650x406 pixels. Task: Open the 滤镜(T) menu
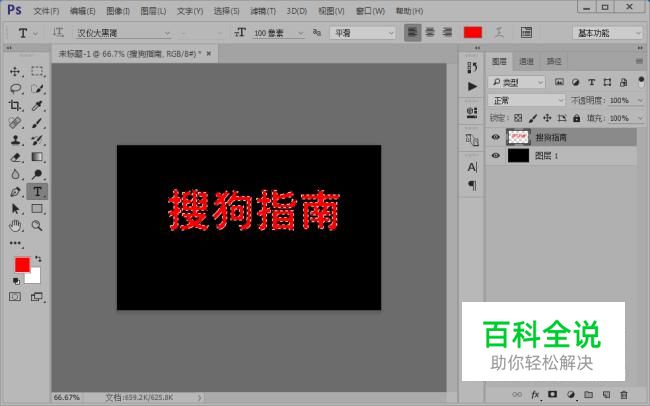tap(263, 11)
